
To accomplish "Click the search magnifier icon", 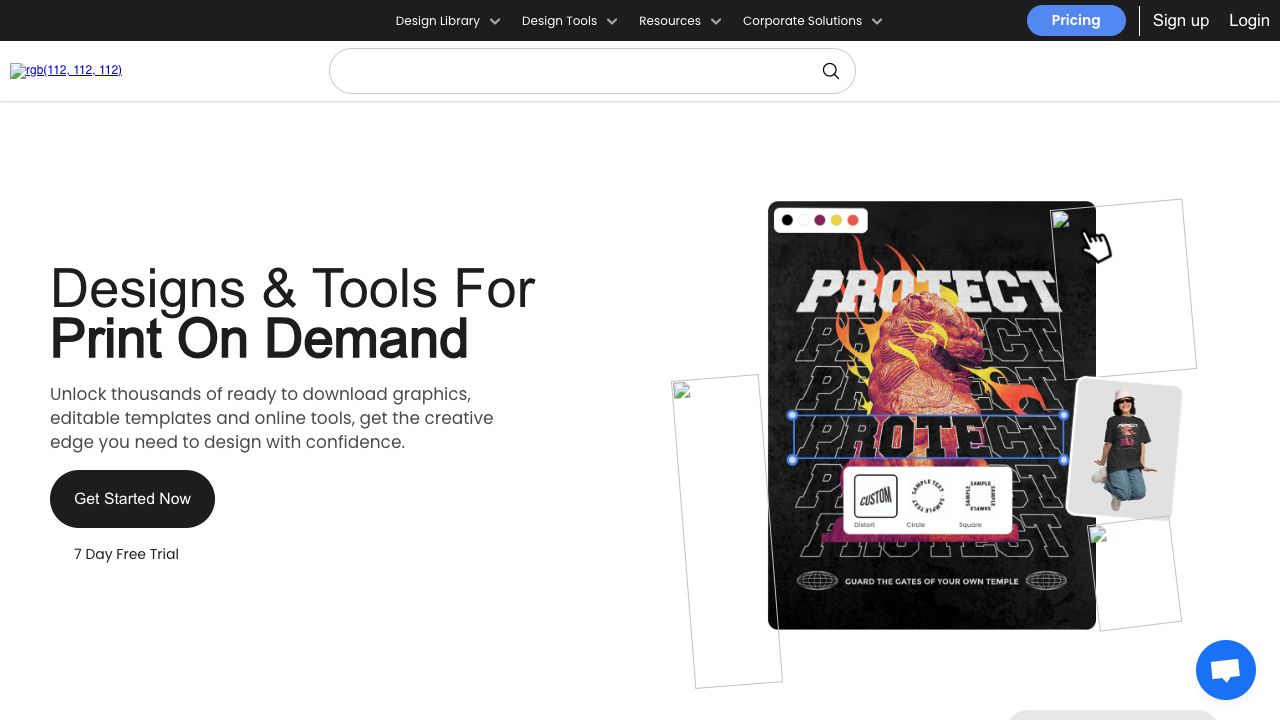I will [830, 71].
